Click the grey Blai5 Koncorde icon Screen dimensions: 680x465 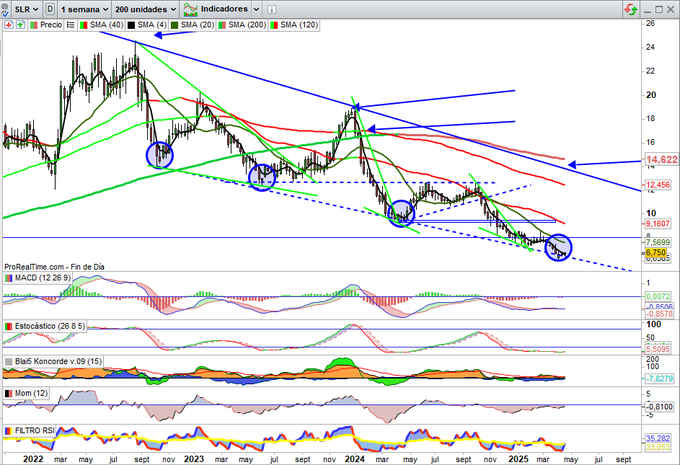[x=8, y=361]
